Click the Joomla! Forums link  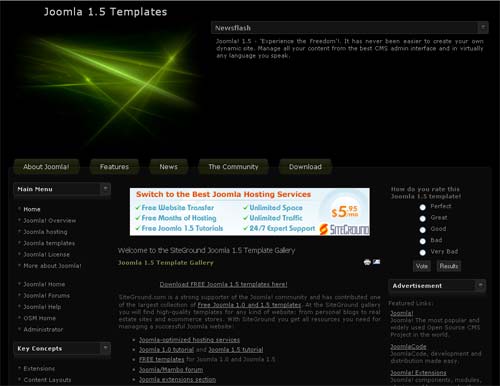tap(47, 296)
